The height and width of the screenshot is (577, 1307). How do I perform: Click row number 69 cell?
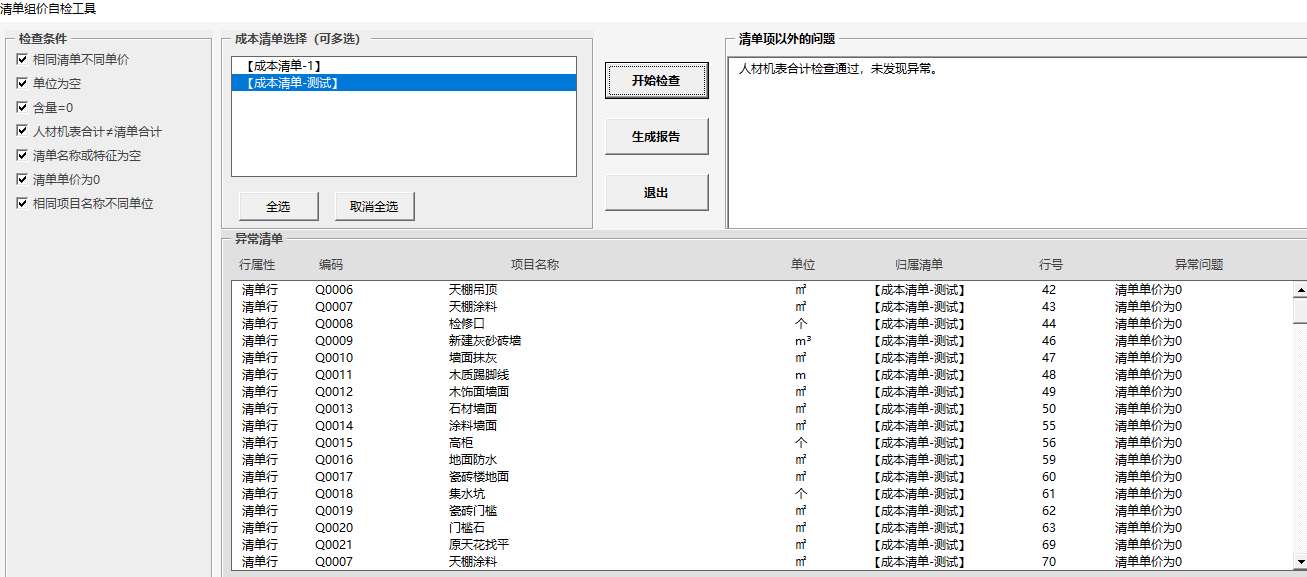[x=1049, y=545]
